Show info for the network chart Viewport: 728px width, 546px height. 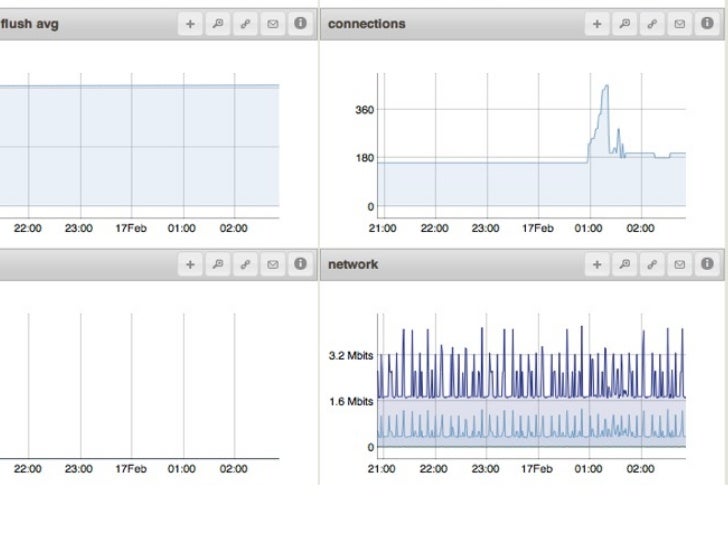coord(707,264)
